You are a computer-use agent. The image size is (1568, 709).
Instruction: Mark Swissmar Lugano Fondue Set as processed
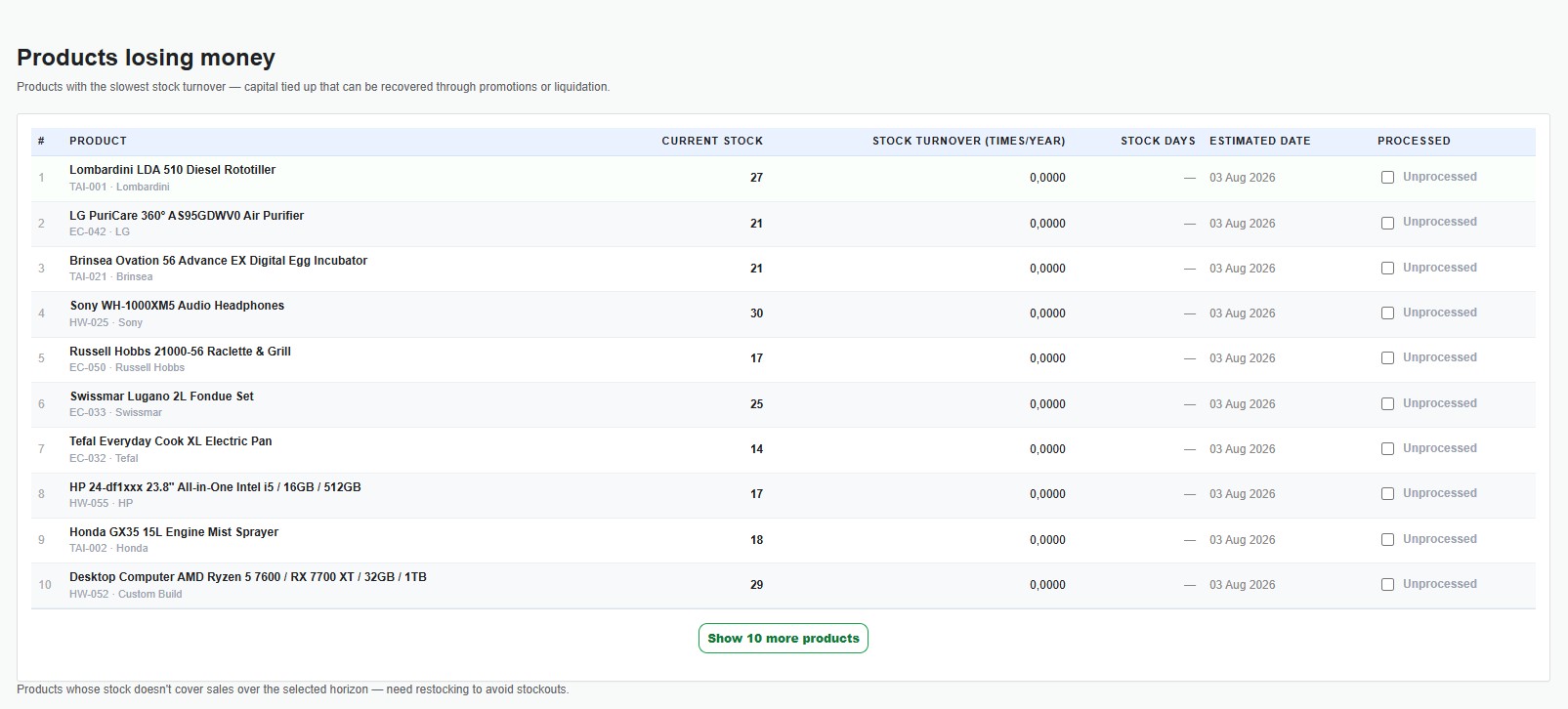pyautogui.click(x=1387, y=404)
